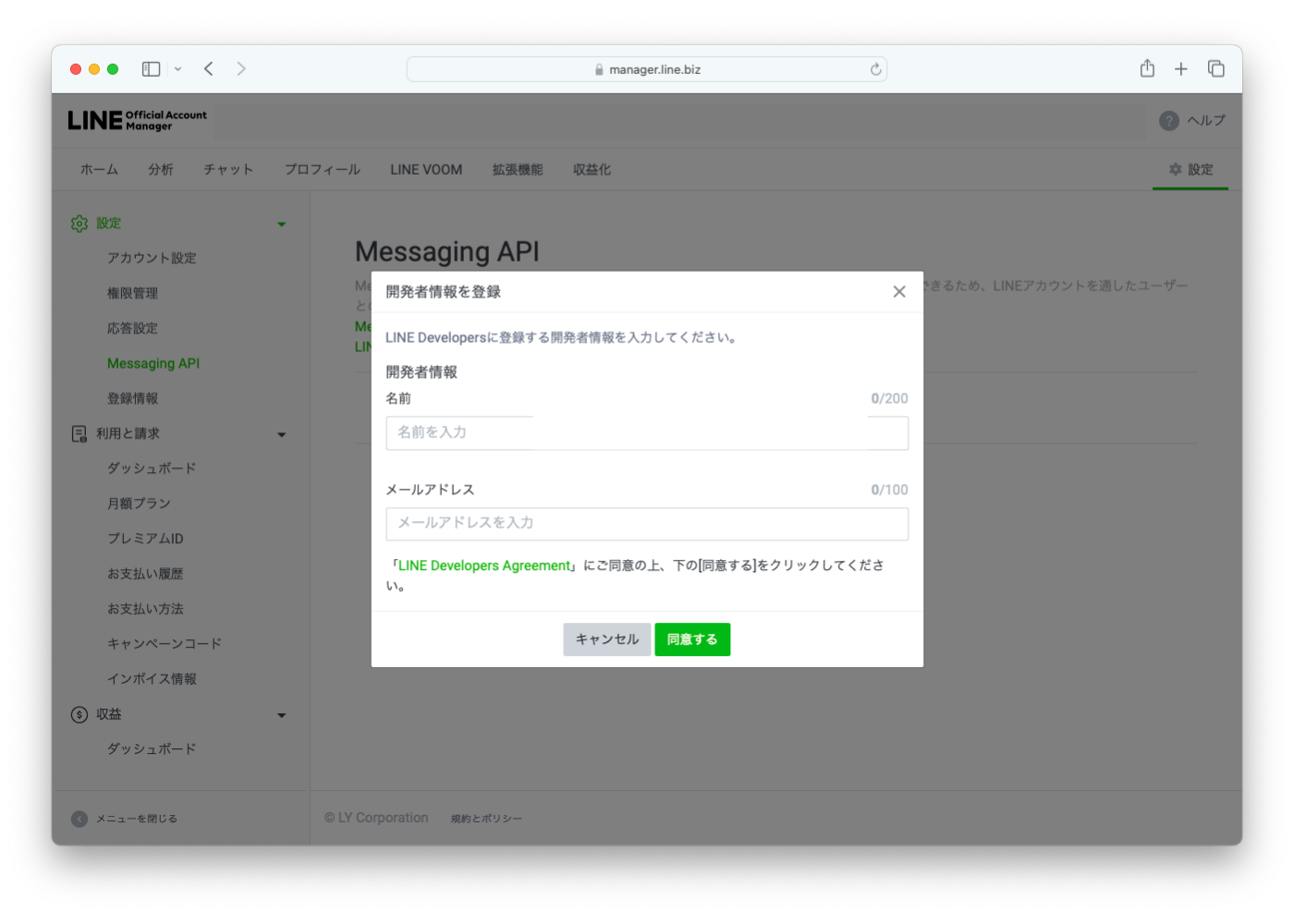Open a new tab with plus icon

(1181, 69)
